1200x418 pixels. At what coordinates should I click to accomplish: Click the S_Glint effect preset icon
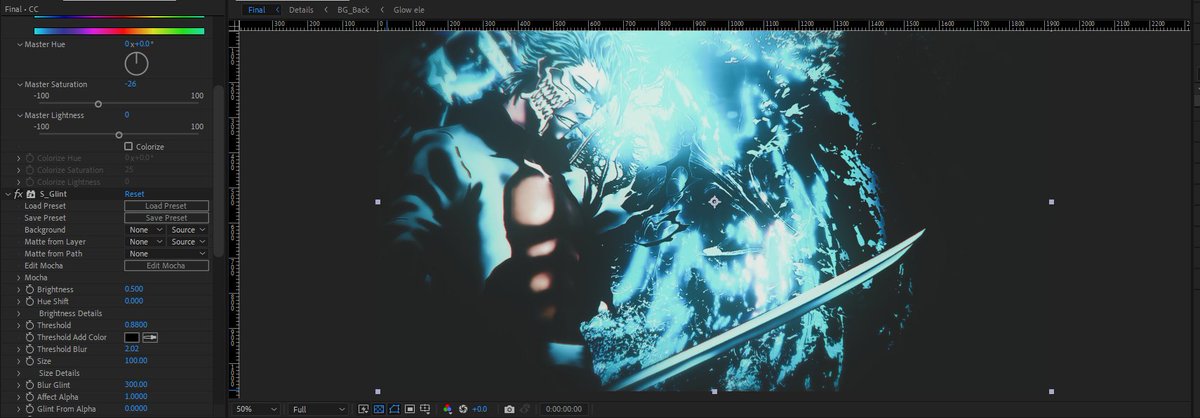(x=31, y=193)
